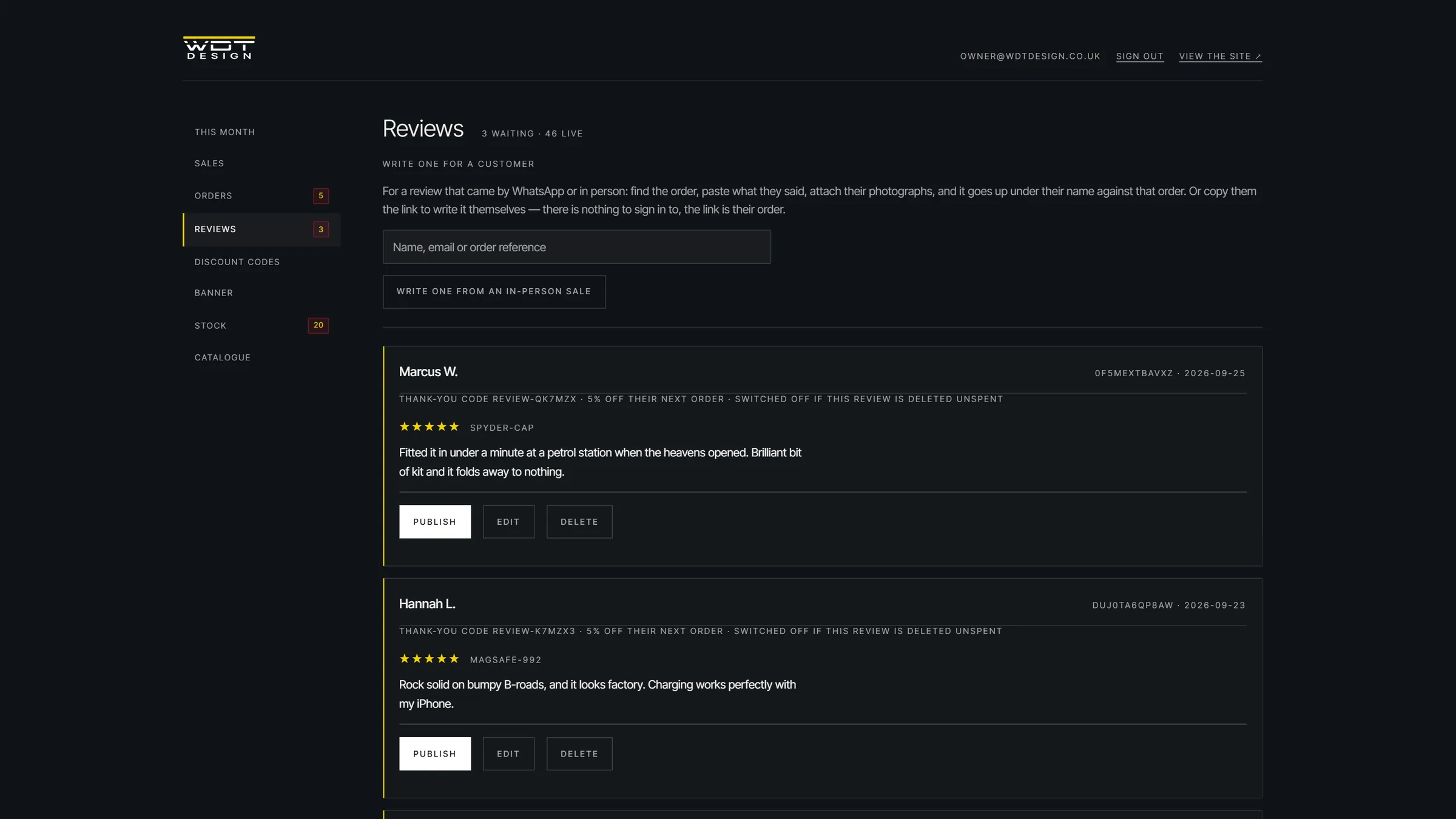Click thank-you code REVIEW-K7MZX3 line
The image size is (1456, 819).
pos(700,632)
